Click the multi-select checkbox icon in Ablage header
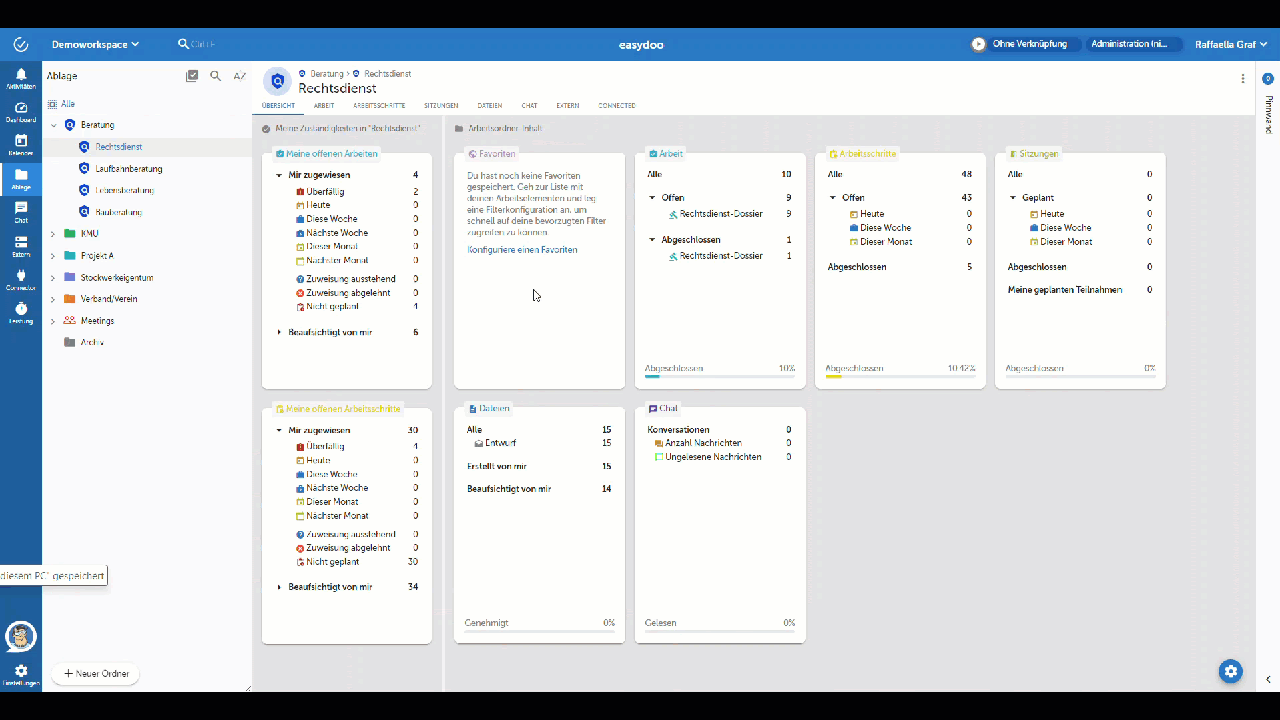 coord(192,76)
